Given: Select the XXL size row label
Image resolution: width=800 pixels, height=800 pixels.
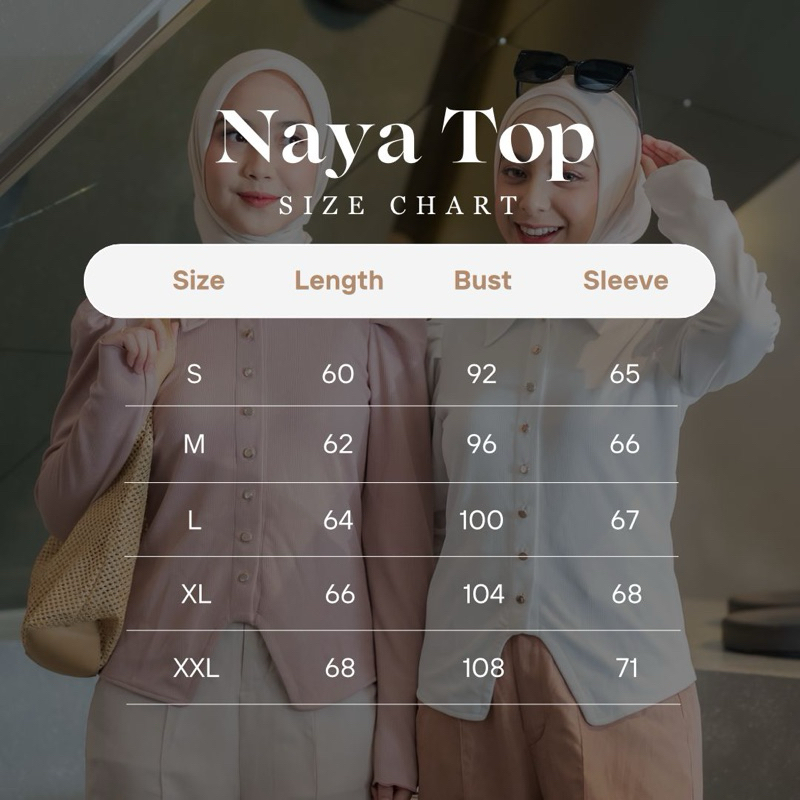Looking at the screenshot, I should pyautogui.click(x=196, y=668).
